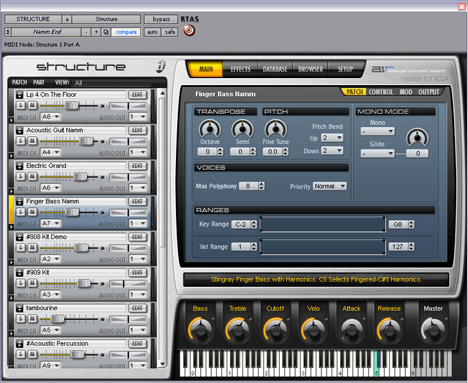Toggle the plug-in bypass button
The width and height of the screenshot is (468, 383).
click(161, 19)
